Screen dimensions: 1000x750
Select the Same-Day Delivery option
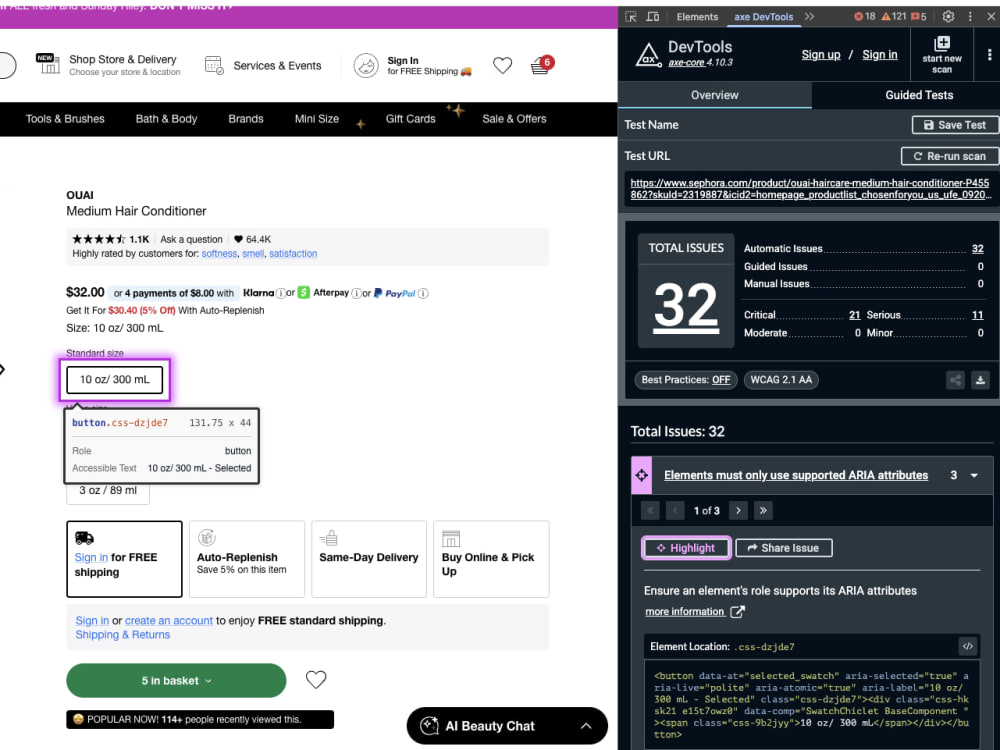tap(369, 559)
